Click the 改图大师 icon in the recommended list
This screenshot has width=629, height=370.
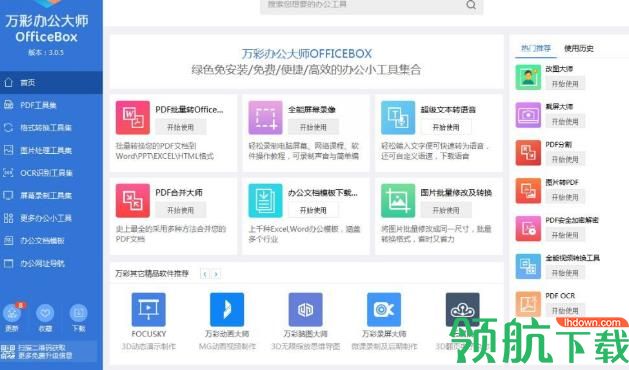pos(528,77)
